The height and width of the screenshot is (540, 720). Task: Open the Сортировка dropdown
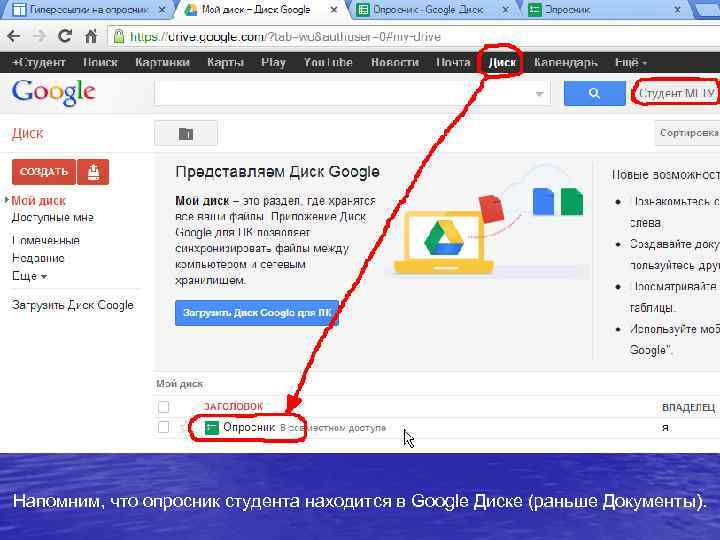[687, 133]
